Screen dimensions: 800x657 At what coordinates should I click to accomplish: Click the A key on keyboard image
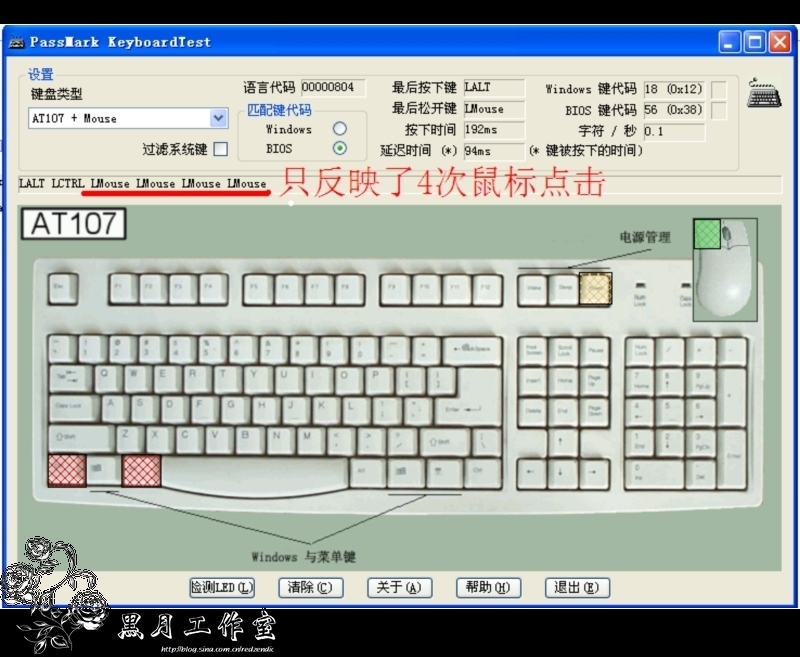pyautogui.click(x=115, y=409)
